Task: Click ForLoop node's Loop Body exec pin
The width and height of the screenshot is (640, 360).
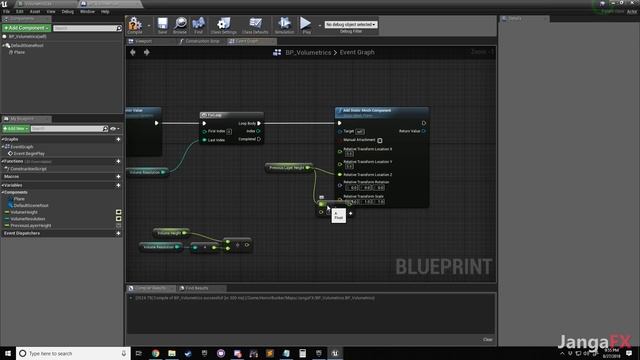Action: [x=259, y=123]
